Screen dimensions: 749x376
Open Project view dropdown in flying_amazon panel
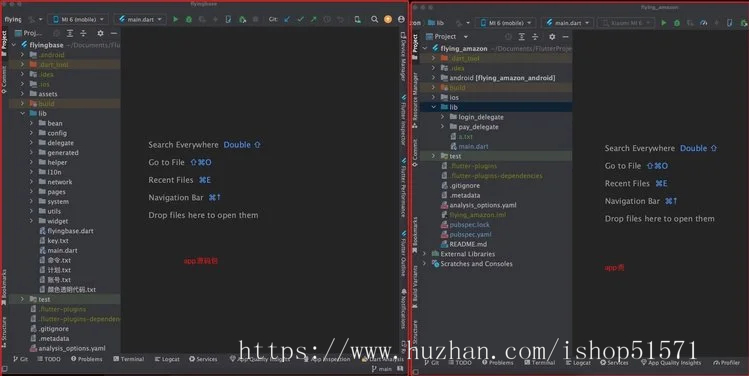(447, 36)
